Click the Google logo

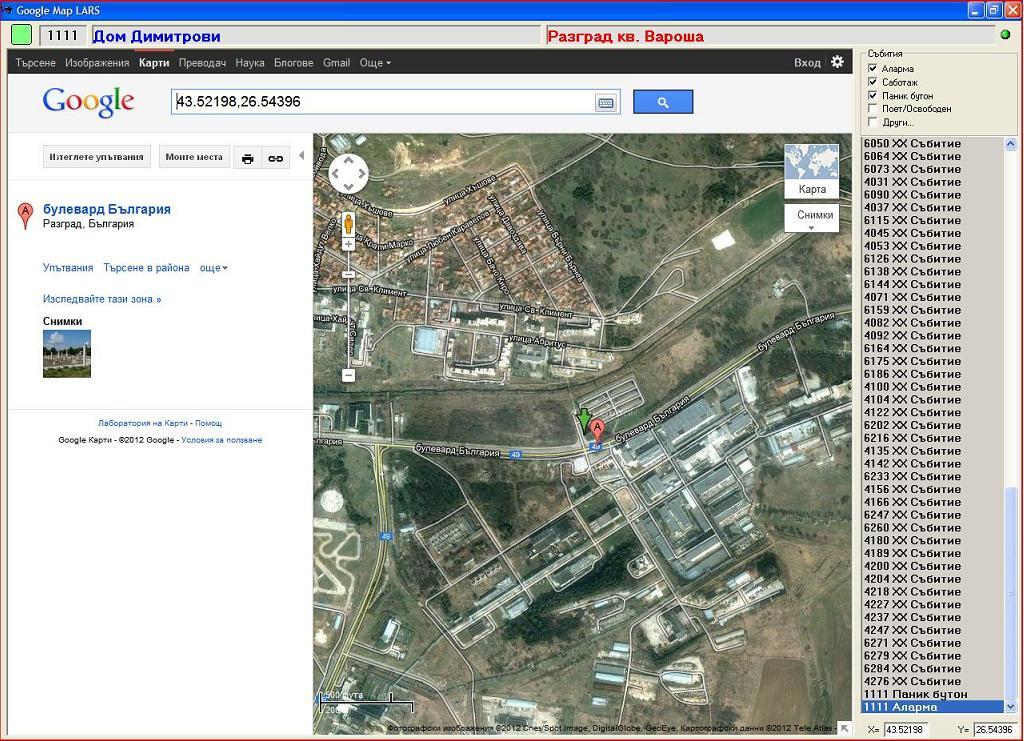pos(88,102)
